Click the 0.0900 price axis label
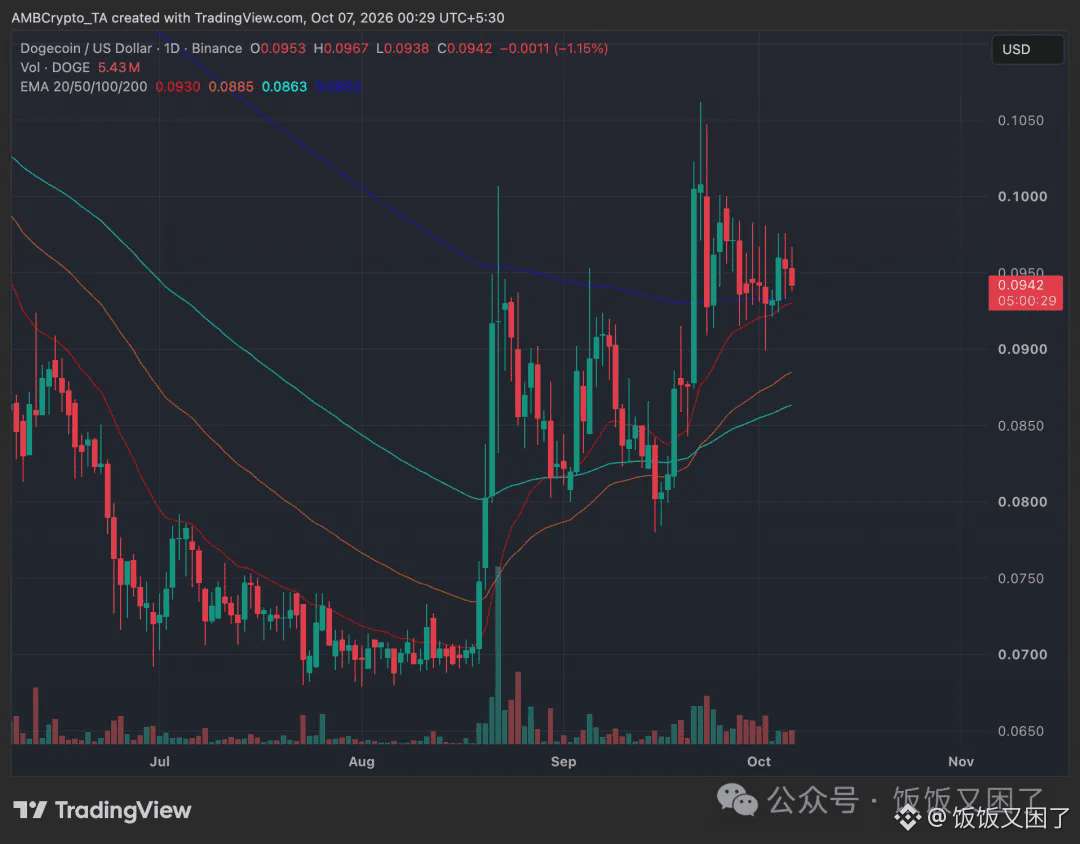Image resolution: width=1080 pixels, height=844 pixels. [x=1022, y=349]
